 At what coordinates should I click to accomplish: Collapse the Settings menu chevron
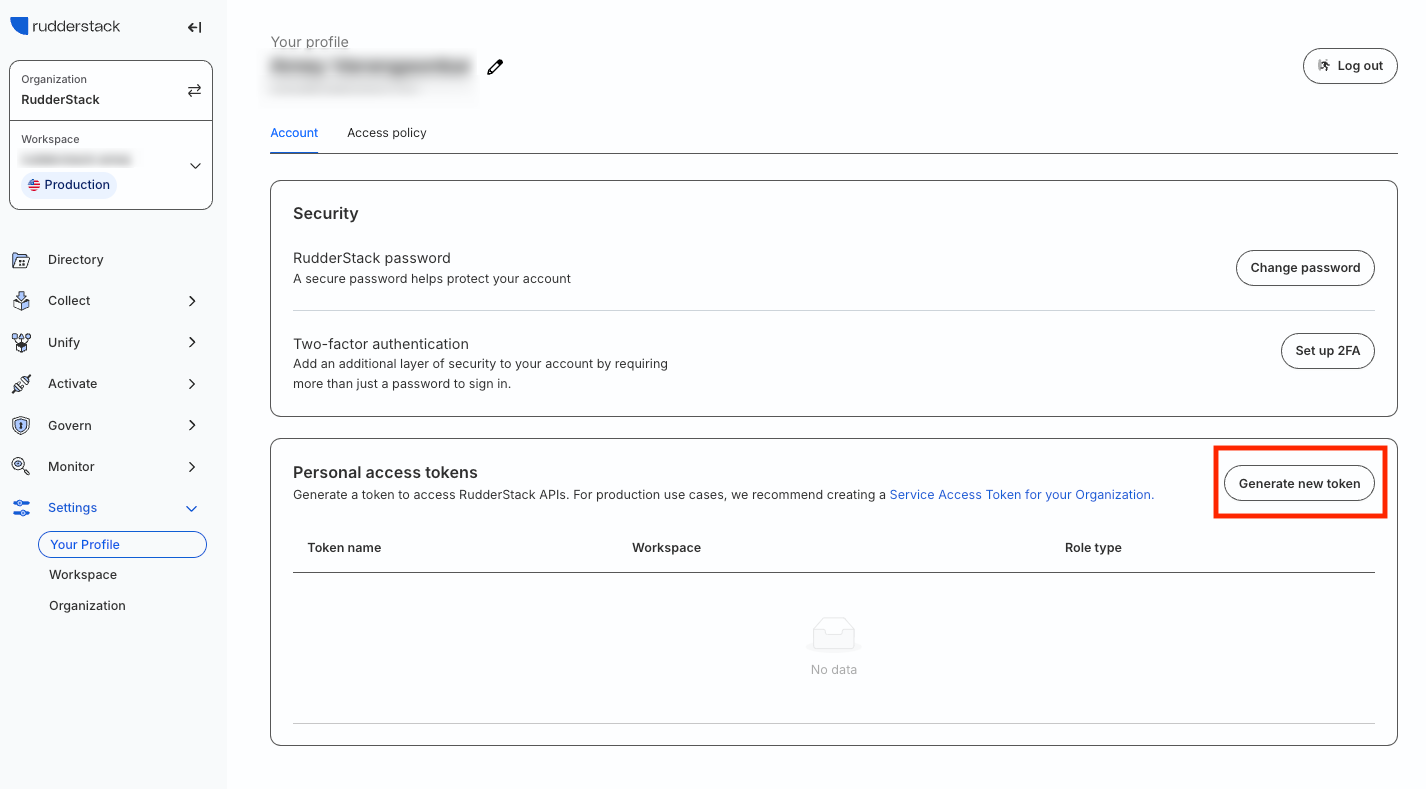coord(192,509)
